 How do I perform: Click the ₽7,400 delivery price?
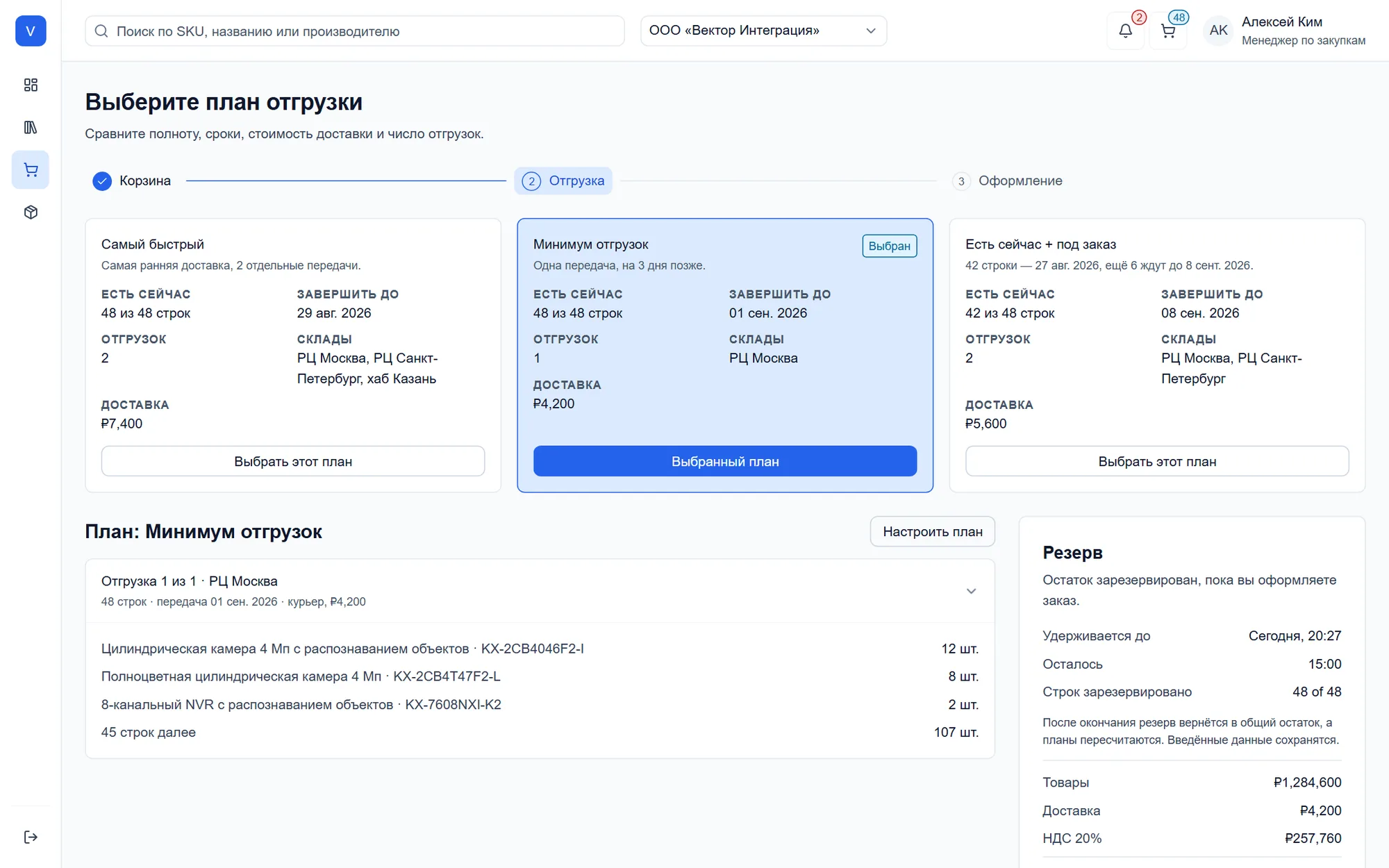pos(122,424)
